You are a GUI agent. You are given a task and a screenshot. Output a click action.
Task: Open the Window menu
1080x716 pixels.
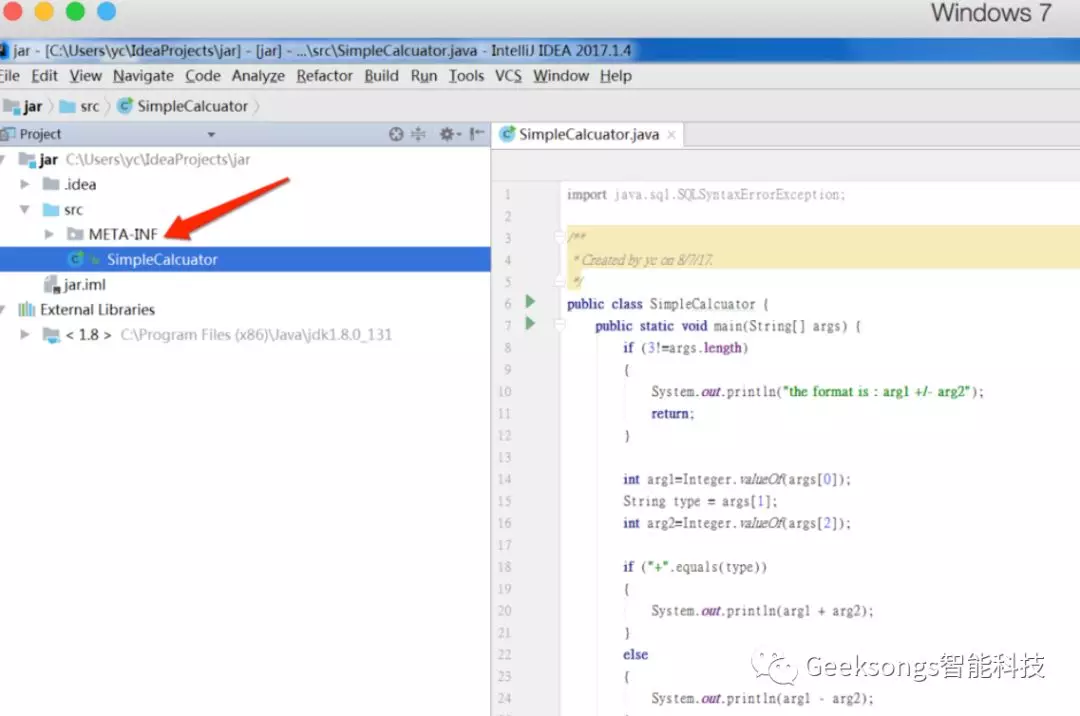(561, 76)
